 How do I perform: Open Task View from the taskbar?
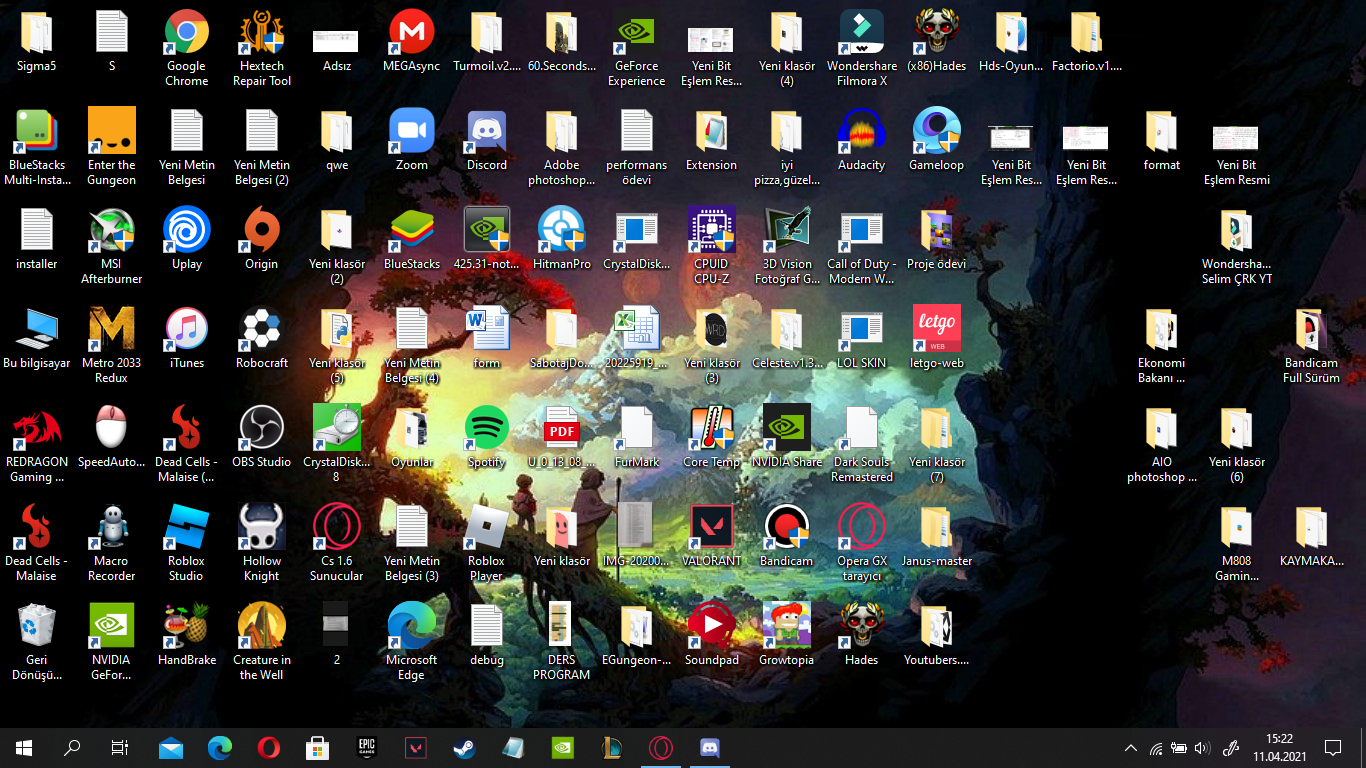tap(120, 747)
